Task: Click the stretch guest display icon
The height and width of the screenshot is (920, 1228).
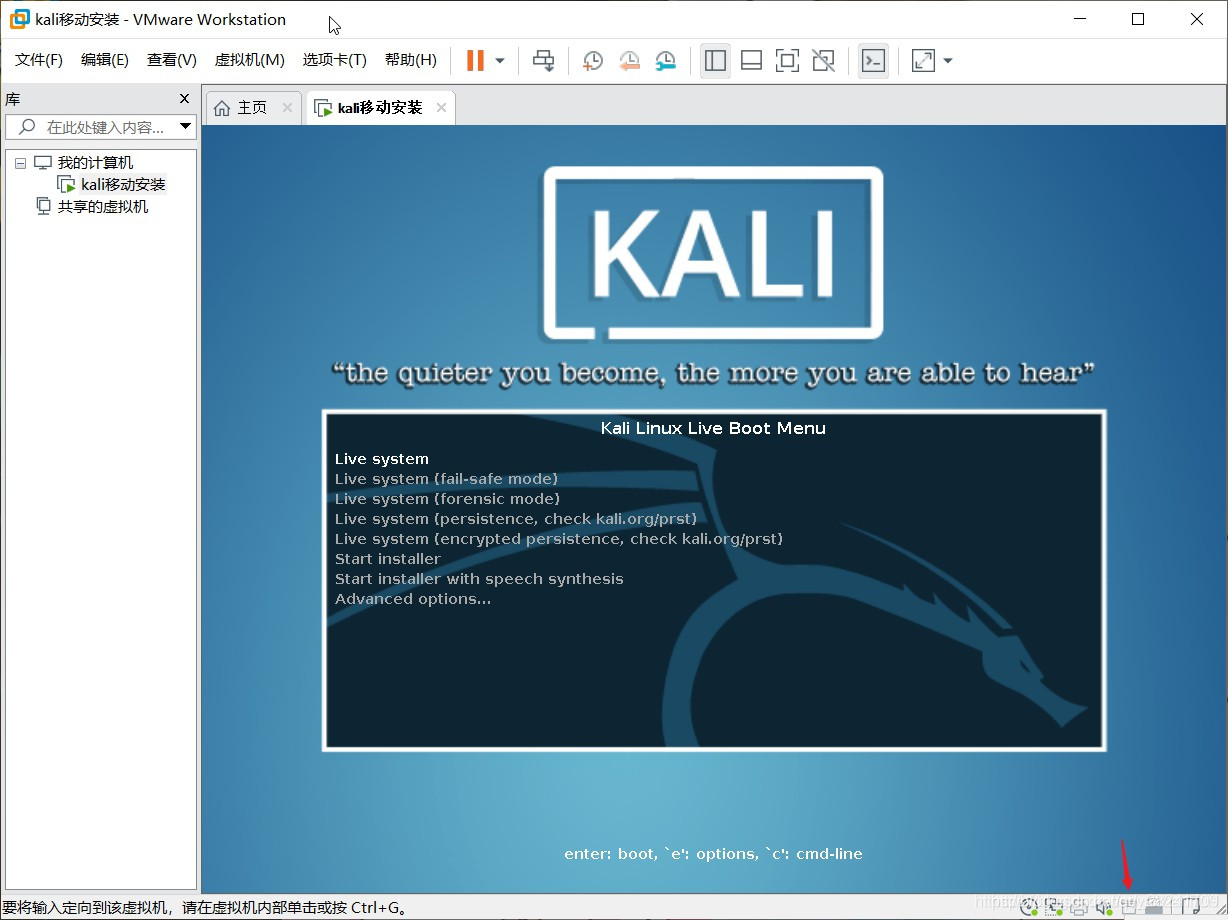Action: click(923, 61)
